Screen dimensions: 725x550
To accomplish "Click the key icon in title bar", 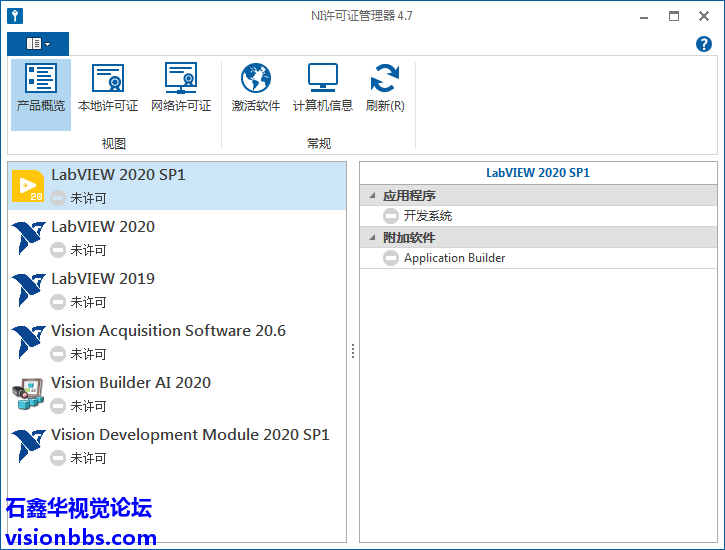I will (15, 16).
